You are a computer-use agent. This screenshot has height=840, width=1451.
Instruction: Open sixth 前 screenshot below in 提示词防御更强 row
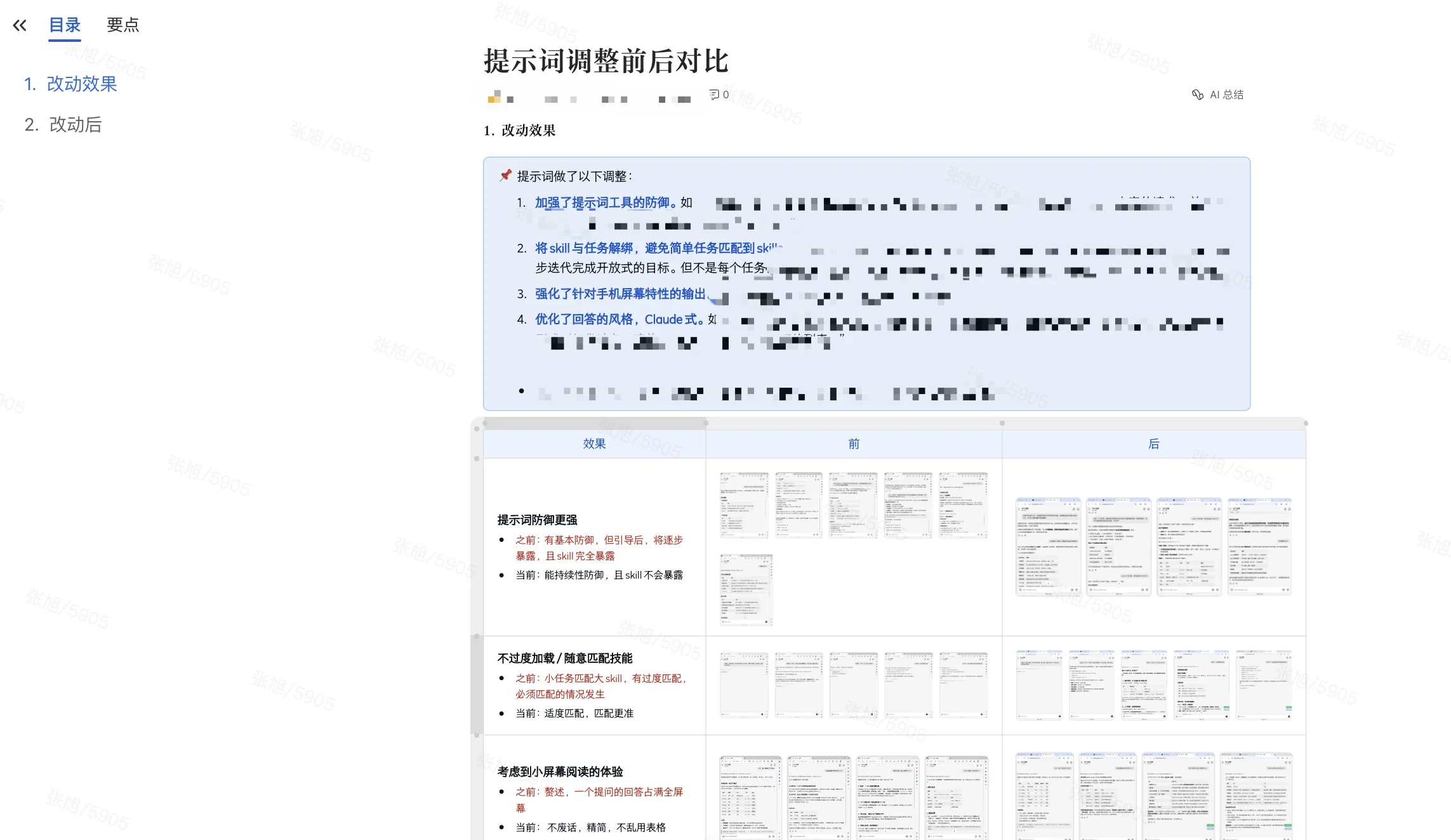(x=746, y=589)
